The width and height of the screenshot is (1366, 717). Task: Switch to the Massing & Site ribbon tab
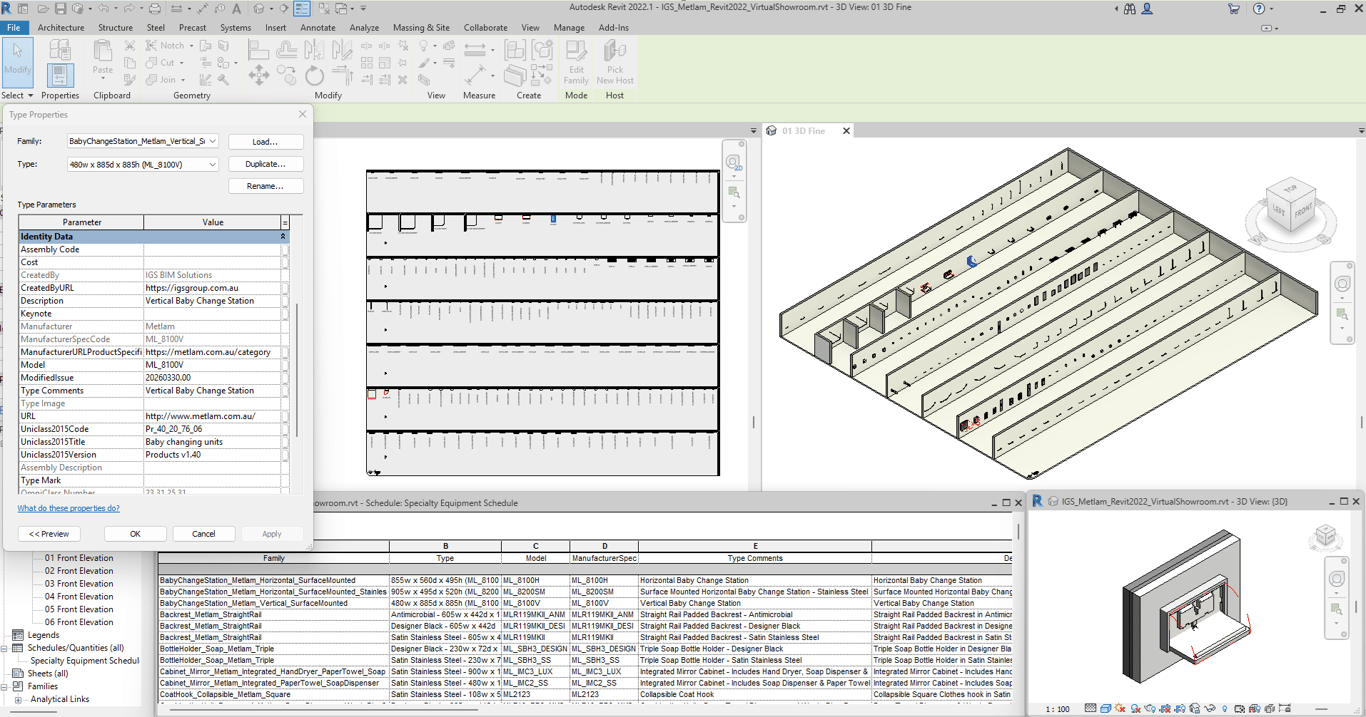pos(421,28)
